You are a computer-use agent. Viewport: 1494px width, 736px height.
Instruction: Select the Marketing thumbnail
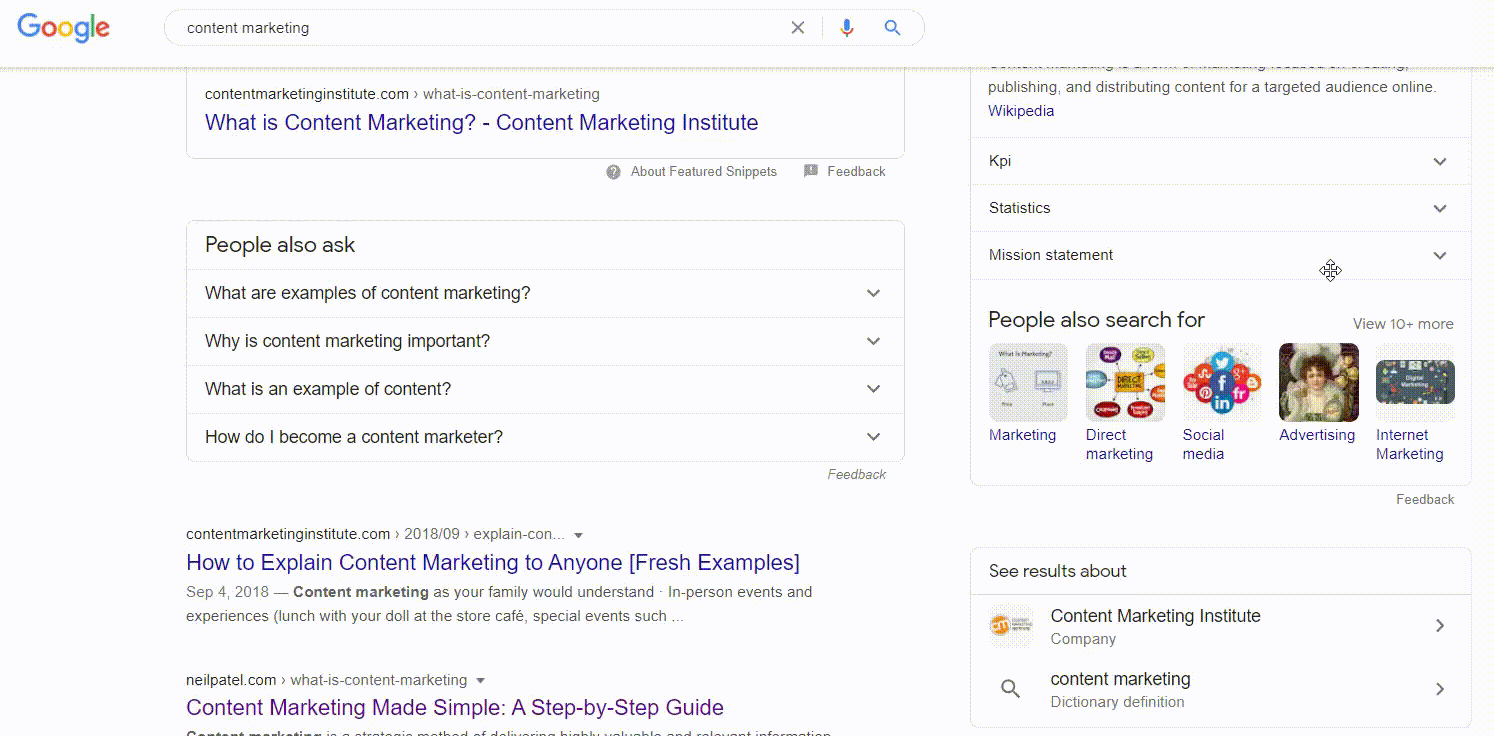(1028, 383)
